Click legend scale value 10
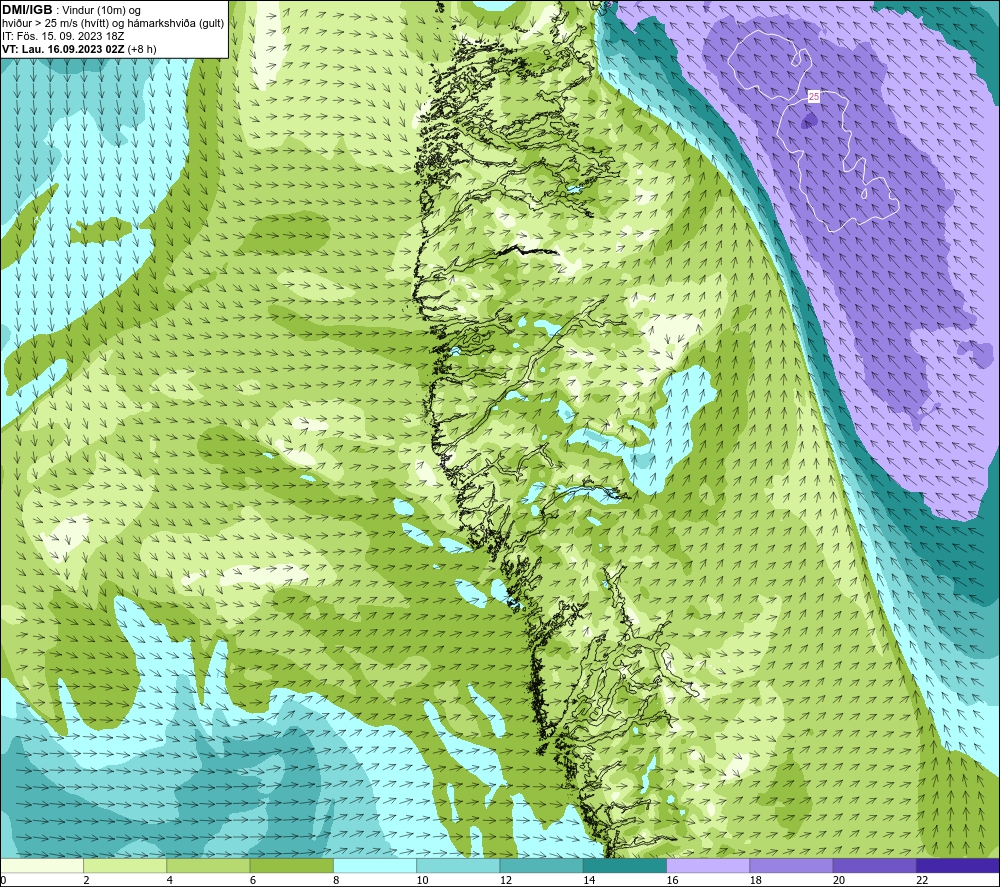 coord(422,880)
